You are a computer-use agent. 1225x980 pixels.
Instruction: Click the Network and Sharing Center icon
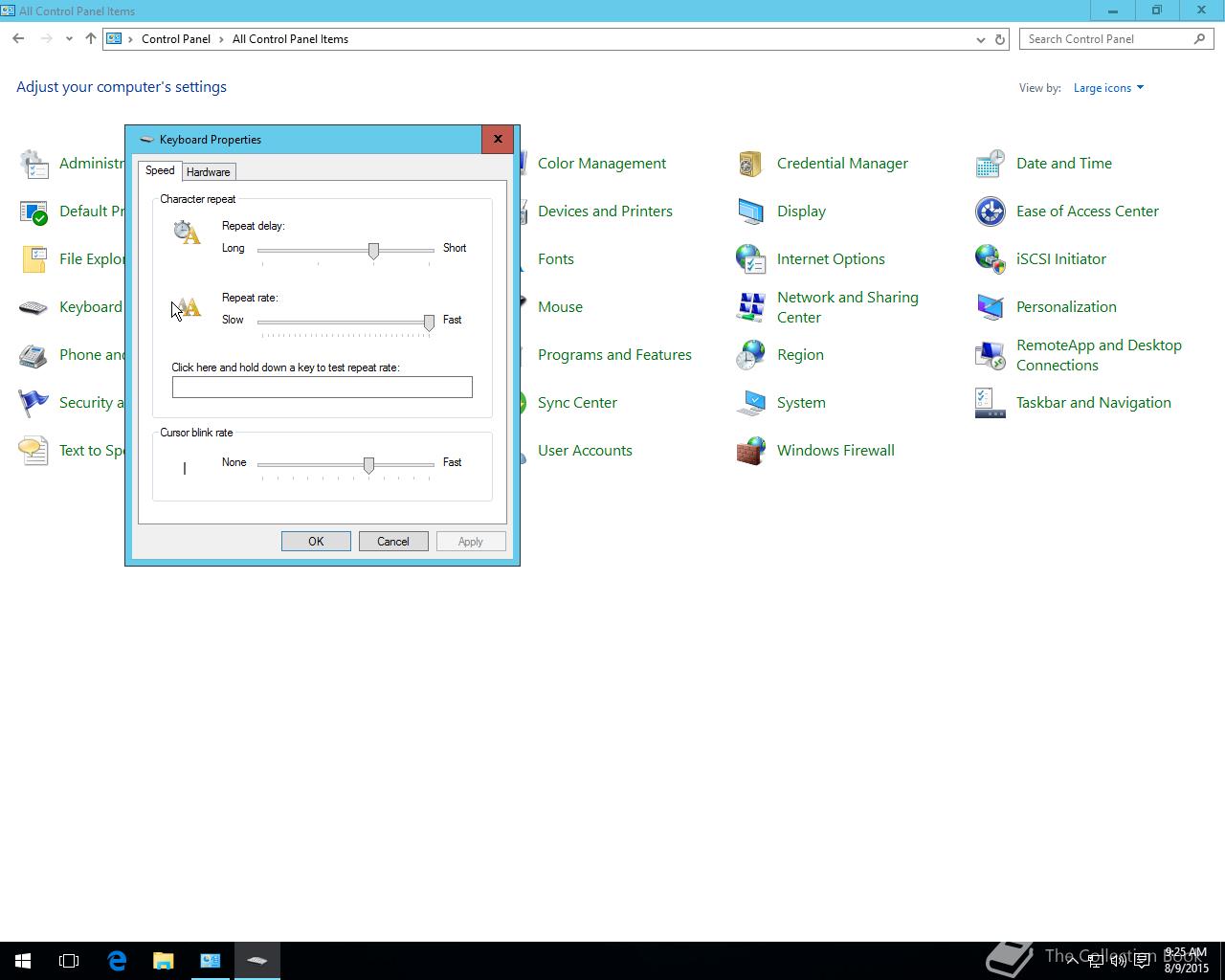pos(750,307)
